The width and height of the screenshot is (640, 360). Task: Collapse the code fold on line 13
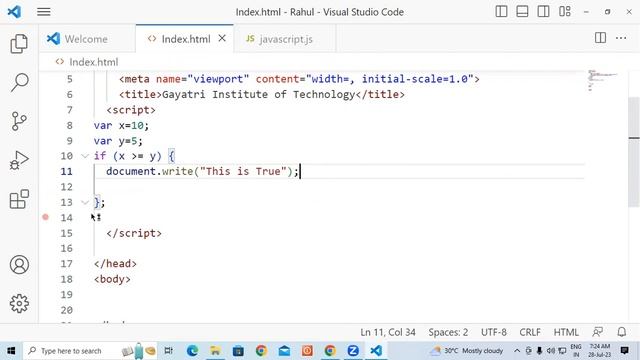pos(85,202)
